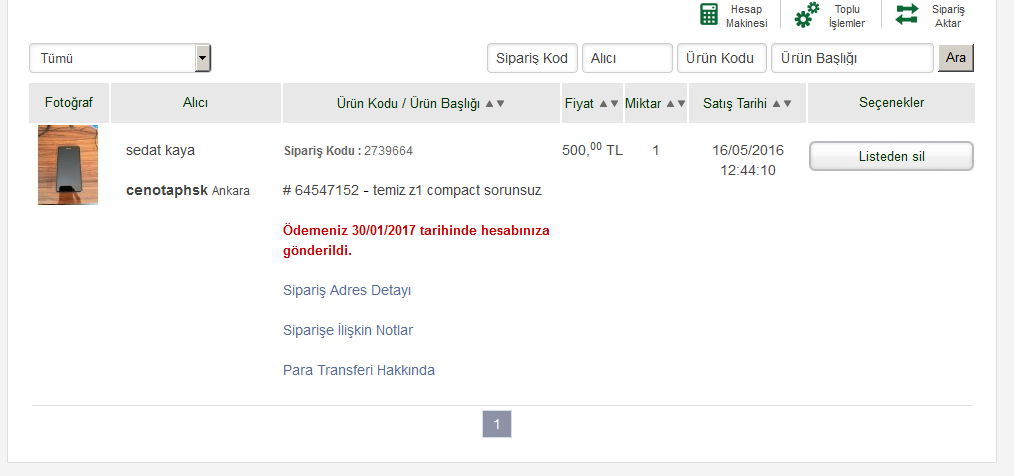Sort Fiyat column descending arrow
This screenshot has height=476, width=1014.
click(614, 103)
